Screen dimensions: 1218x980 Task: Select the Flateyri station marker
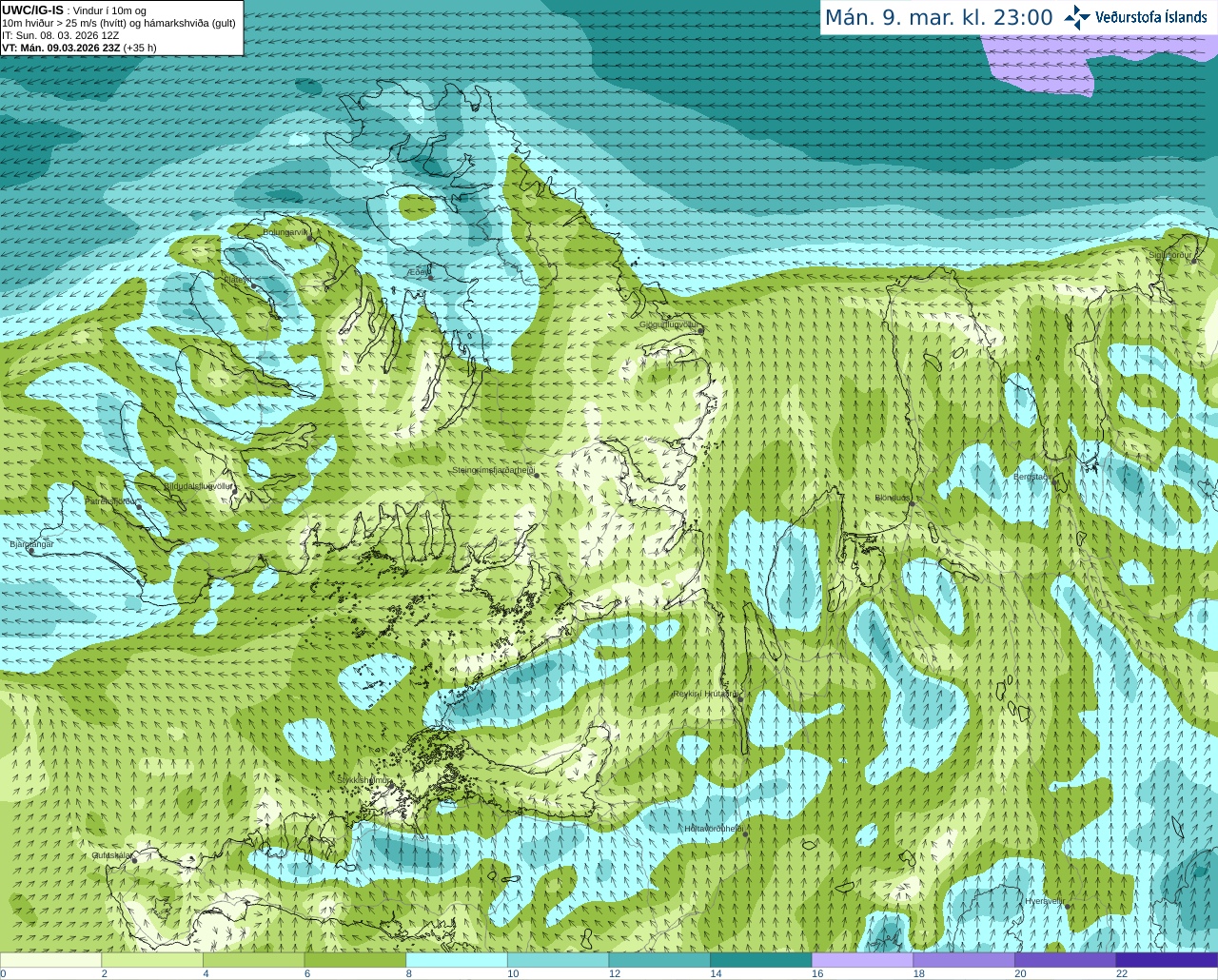(x=254, y=287)
